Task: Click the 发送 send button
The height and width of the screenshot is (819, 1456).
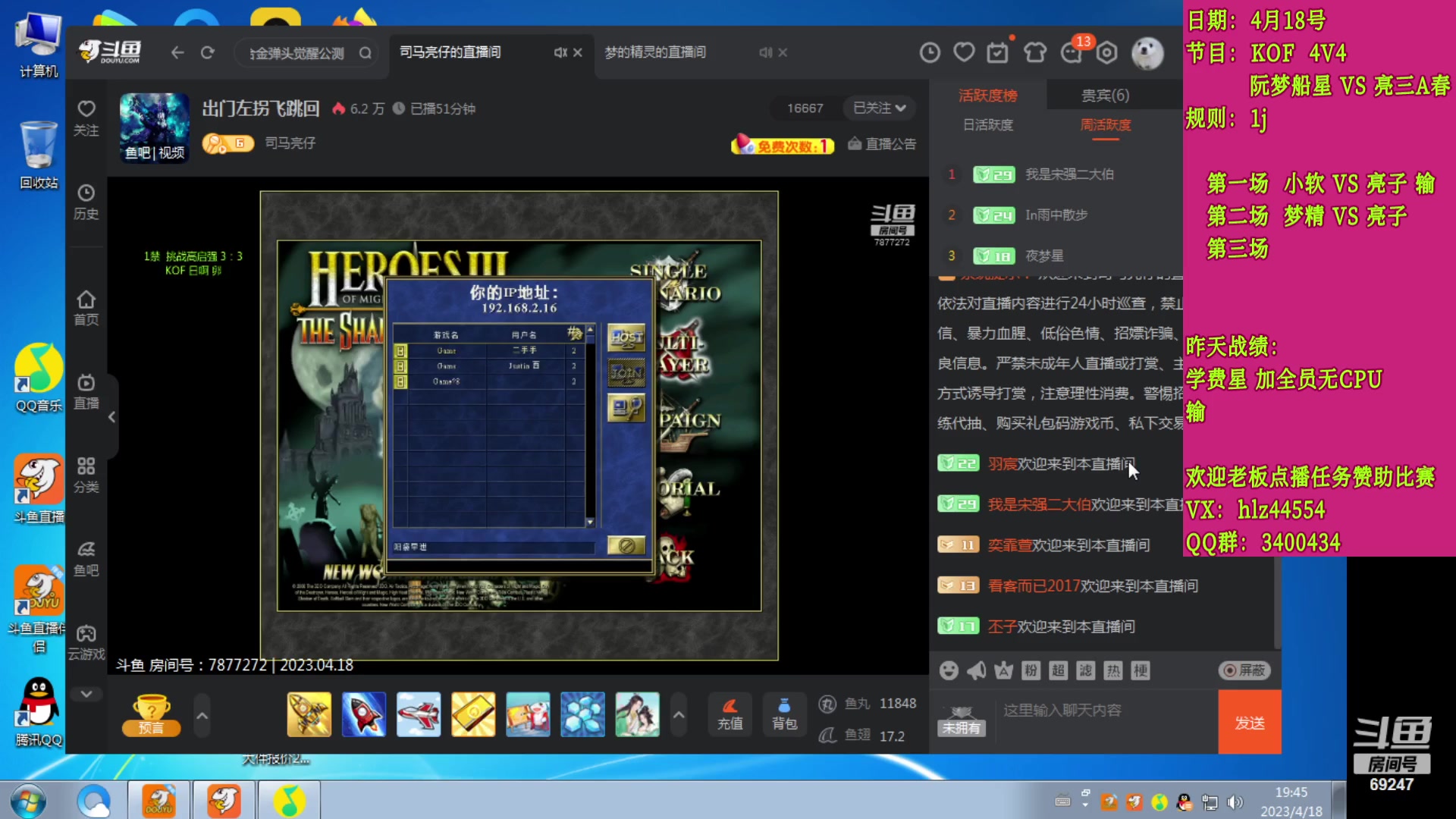Action: tap(1250, 723)
